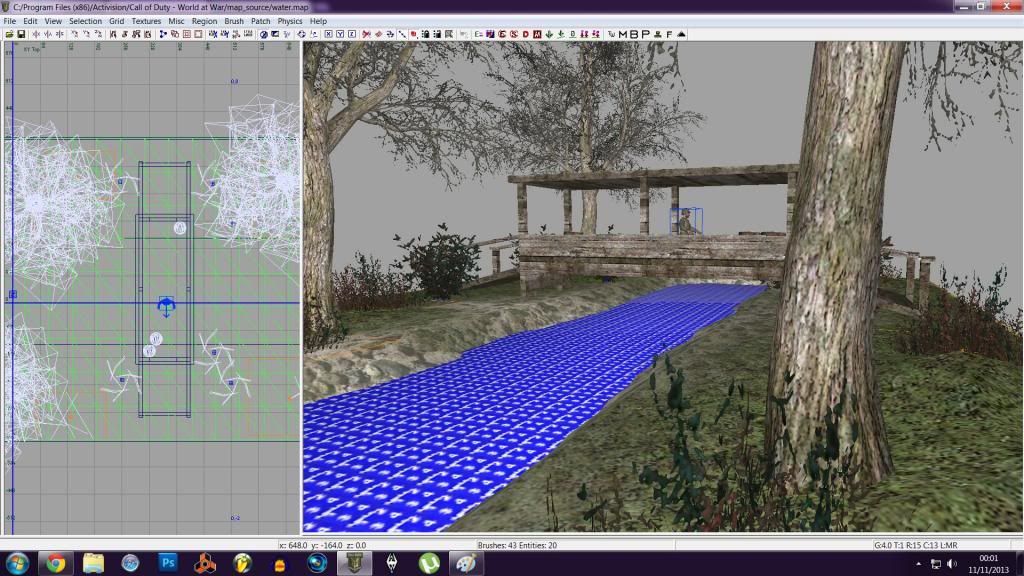This screenshot has width=1024, height=576.
Task: Click the diagonal line toolbar icon
Action: [x=402, y=34]
